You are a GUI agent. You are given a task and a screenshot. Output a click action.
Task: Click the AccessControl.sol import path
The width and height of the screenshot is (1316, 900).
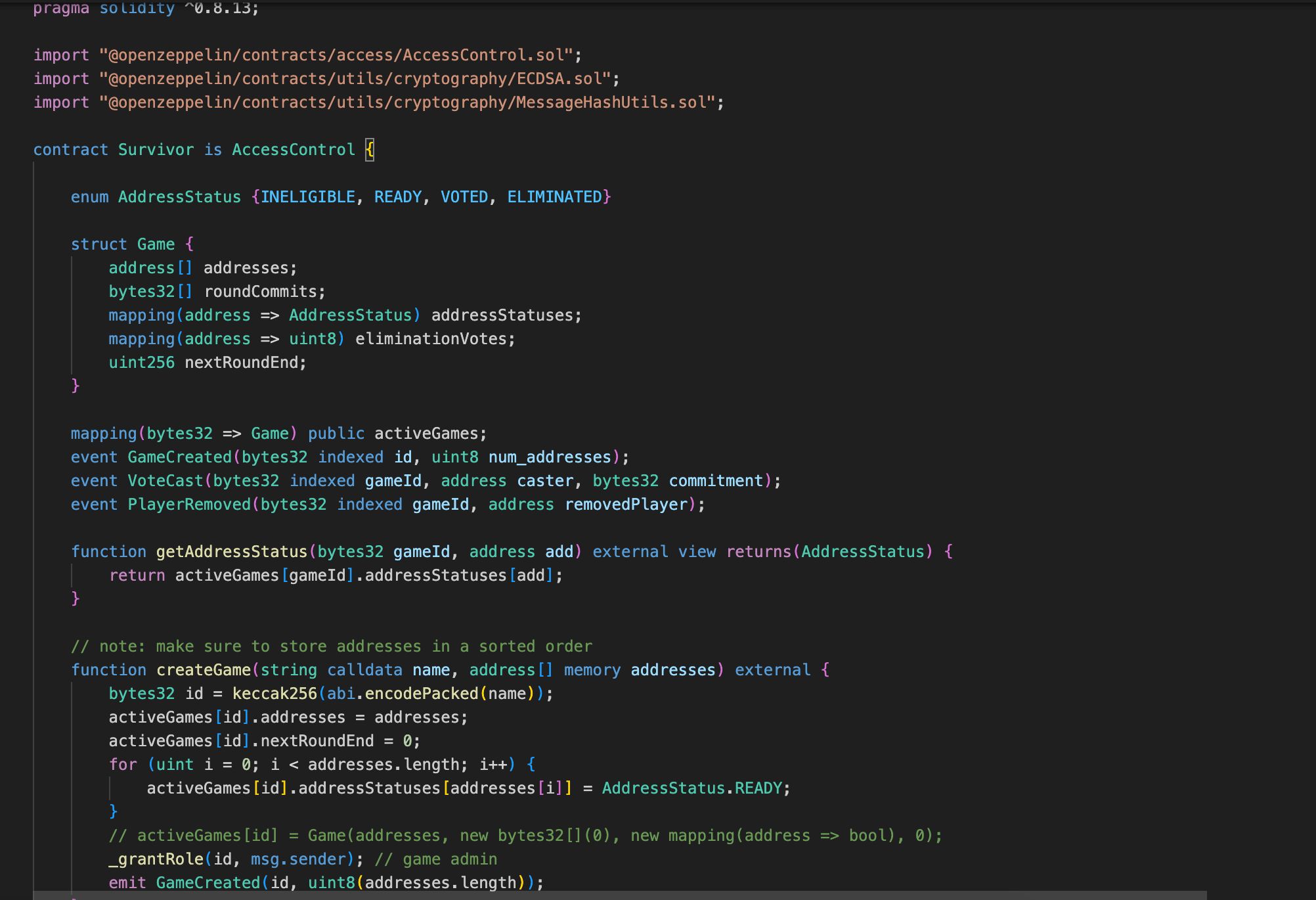click(337, 55)
